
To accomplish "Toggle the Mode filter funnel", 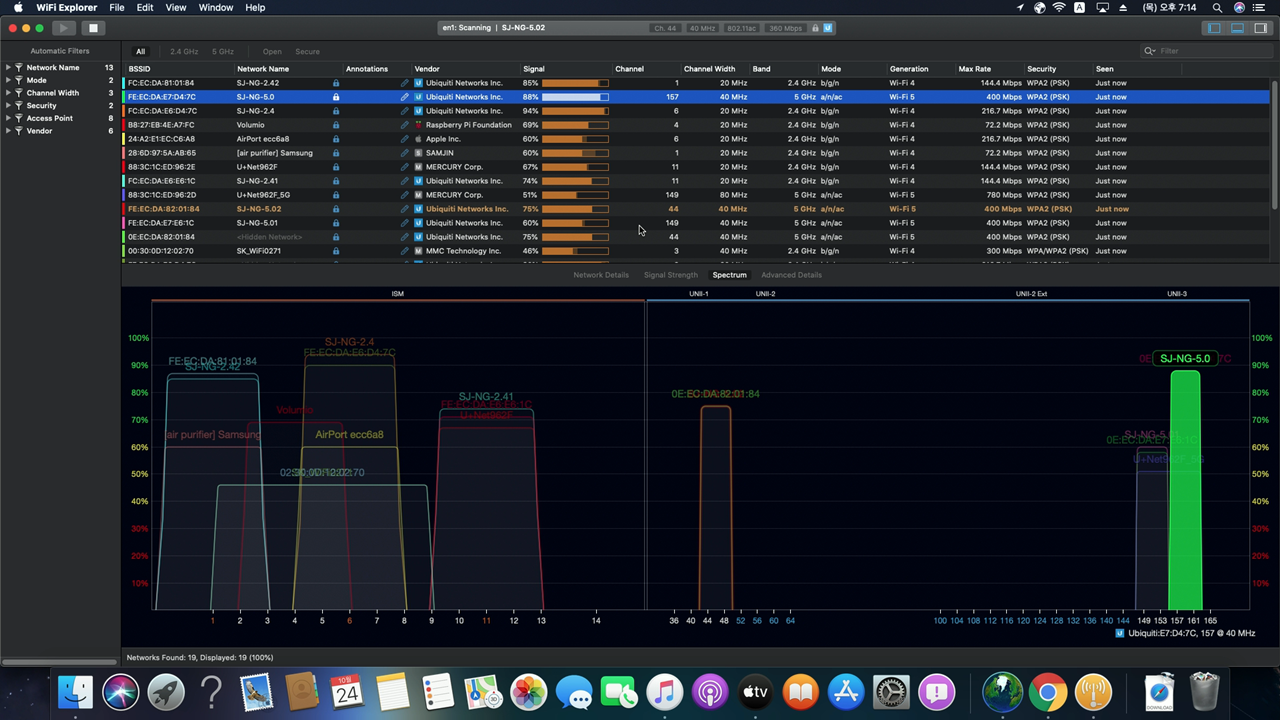I will pos(18,80).
